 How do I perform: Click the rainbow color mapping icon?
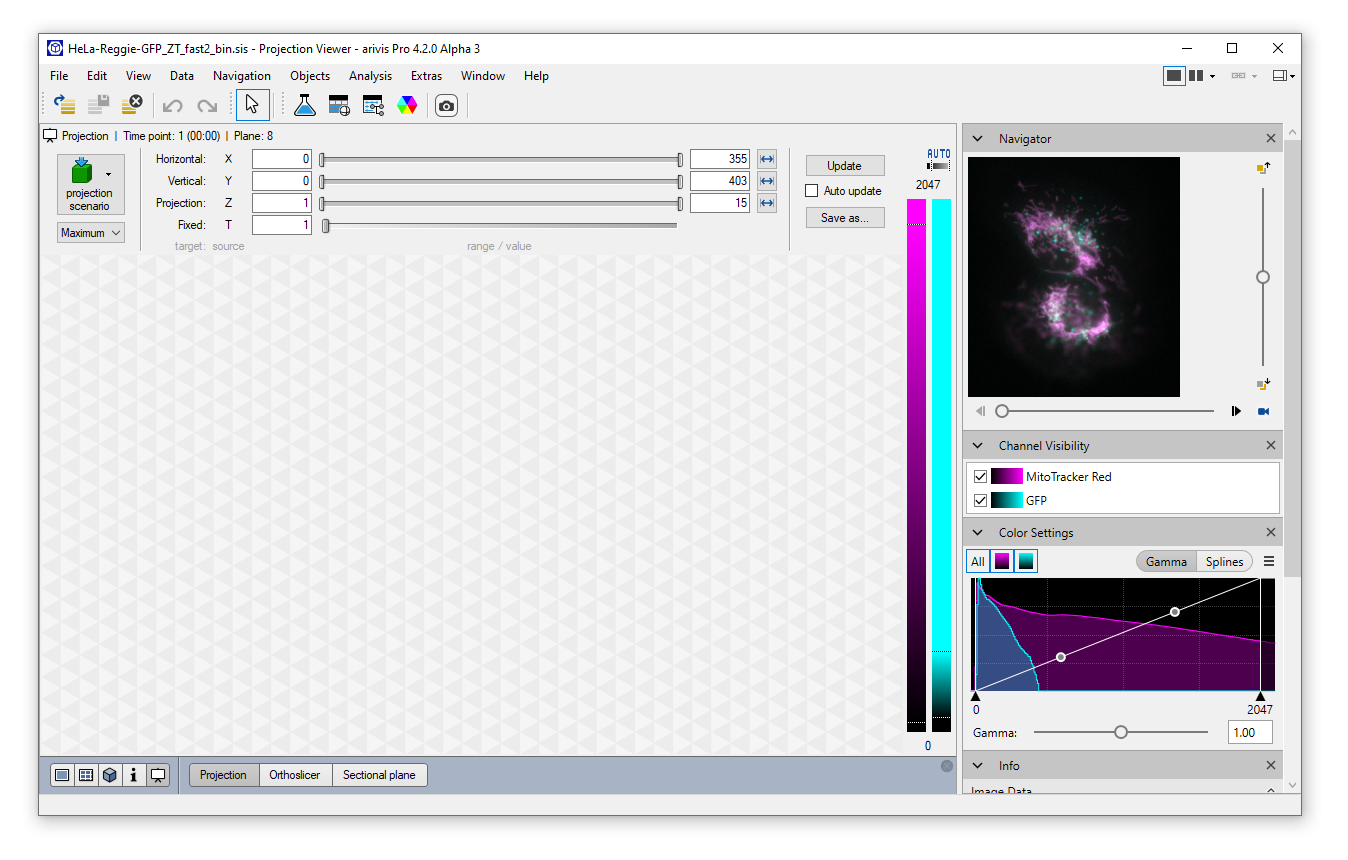pos(407,104)
